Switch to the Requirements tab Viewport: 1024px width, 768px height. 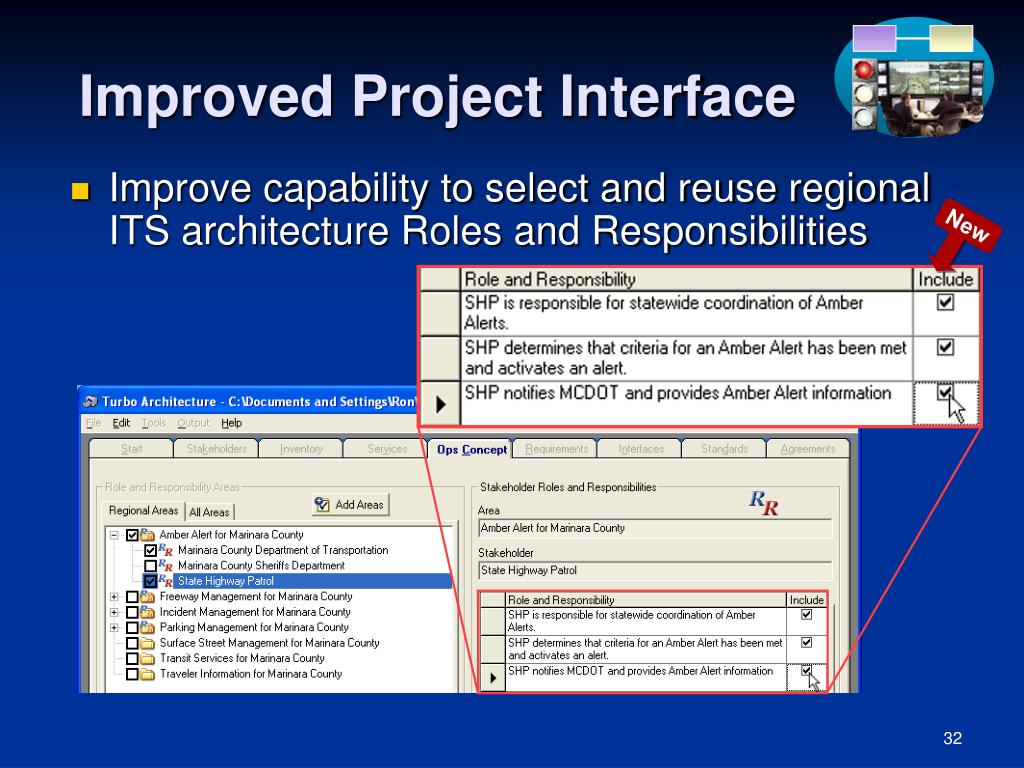point(556,449)
